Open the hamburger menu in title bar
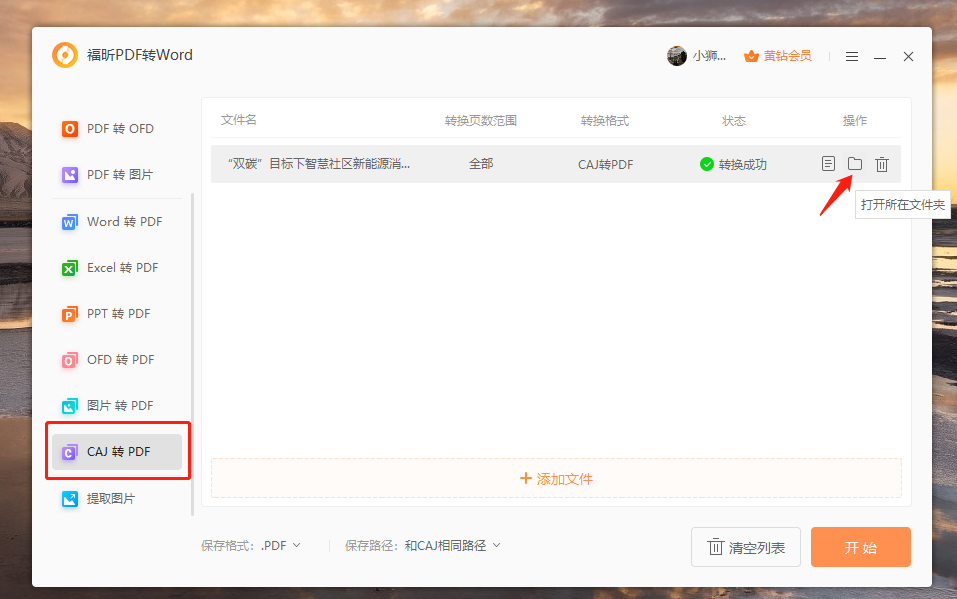The height and width of the screenshot is (599, 957). click(852, 57)
